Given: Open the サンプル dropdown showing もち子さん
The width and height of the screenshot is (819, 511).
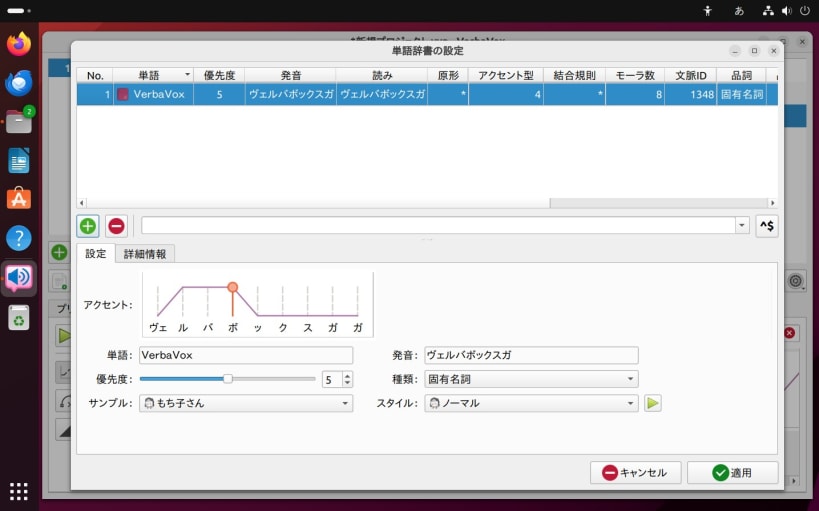Looking at the screenshot, I should [x=246, y=403].
